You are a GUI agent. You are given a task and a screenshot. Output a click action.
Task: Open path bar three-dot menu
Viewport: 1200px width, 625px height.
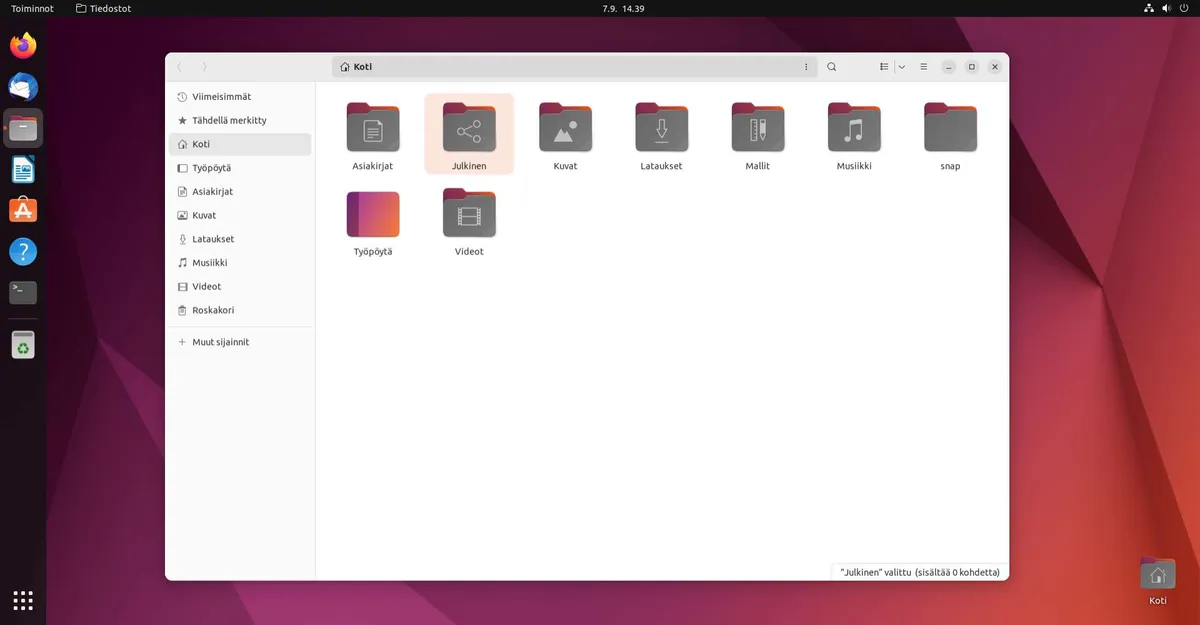click(x=806, y=67)
